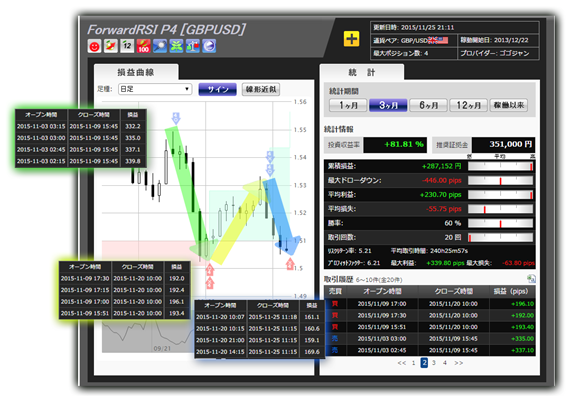Switch to the 統計 tab
Screen dimensions: 571x398
pos(362,72)
